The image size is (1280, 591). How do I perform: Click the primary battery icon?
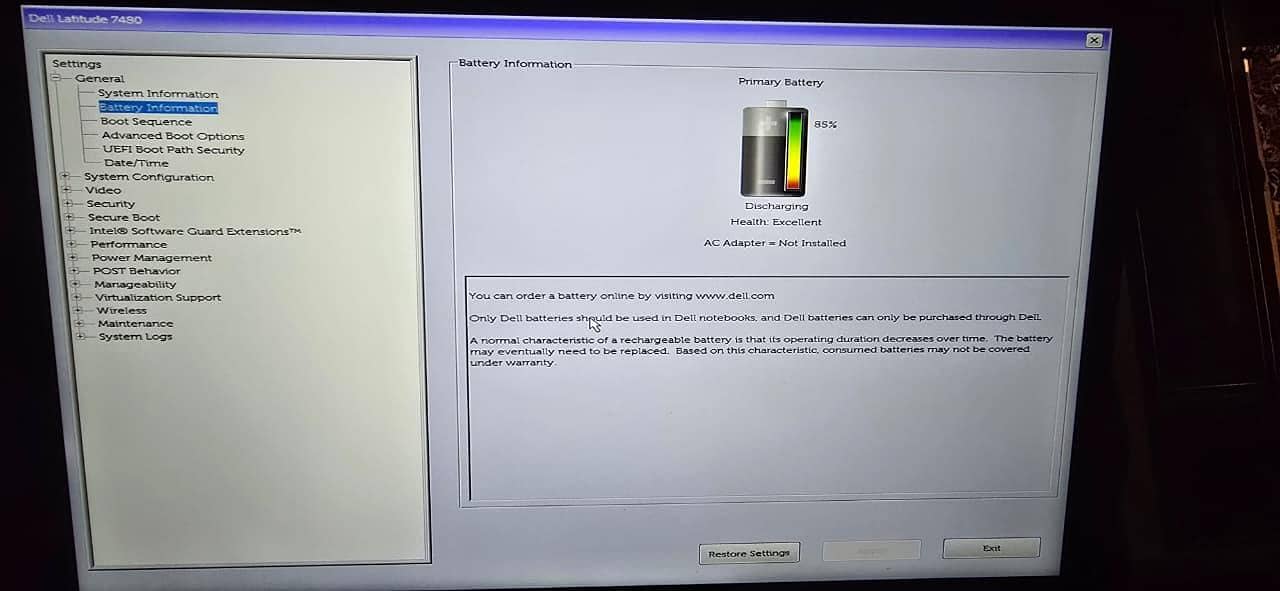pyautogui.click(x=773, y=150)
